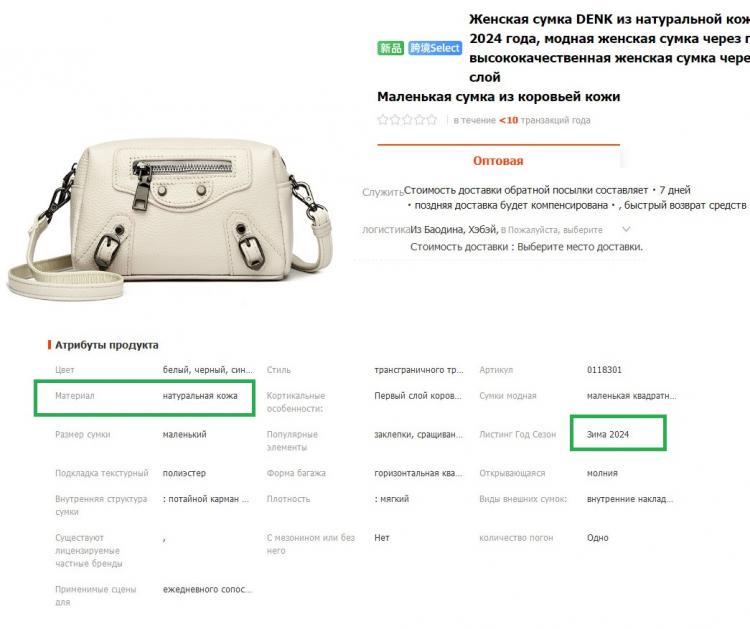Click the Зима 2024 season value
The height and width of the screenshot is (629, 750).
(608, 434)
